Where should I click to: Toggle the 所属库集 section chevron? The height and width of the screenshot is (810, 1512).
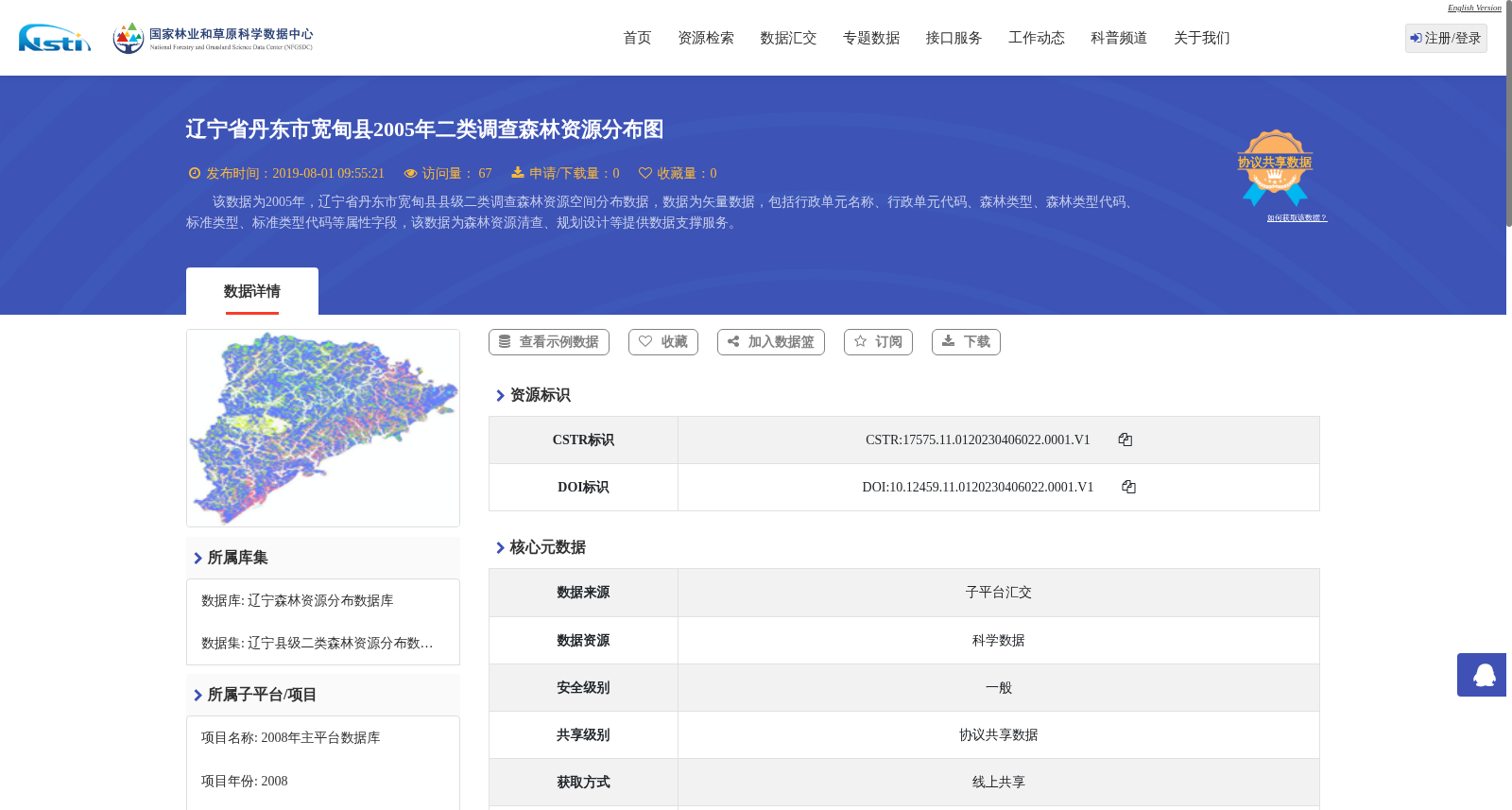[198, 559]
